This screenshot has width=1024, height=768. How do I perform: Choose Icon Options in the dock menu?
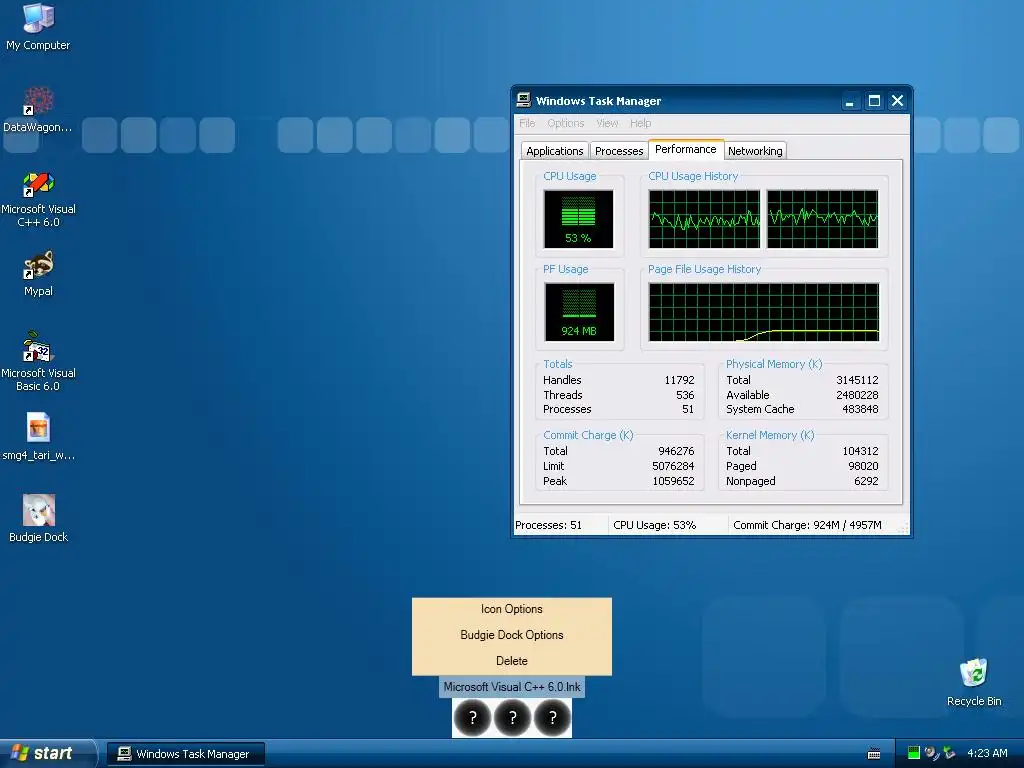tap(511, 609)
